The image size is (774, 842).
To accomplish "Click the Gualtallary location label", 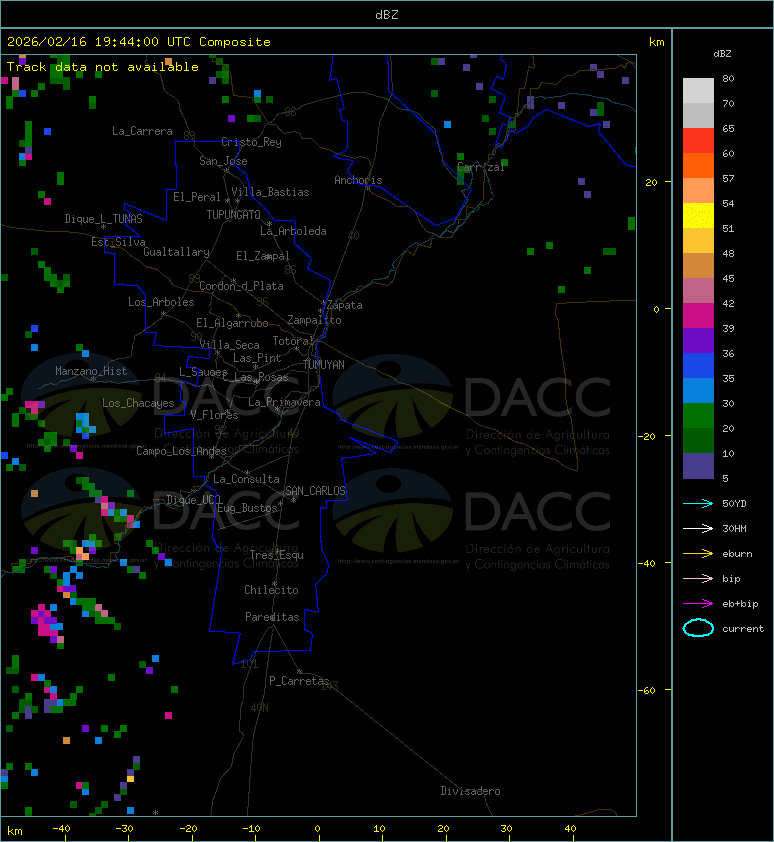I will (x=176, y=252).
